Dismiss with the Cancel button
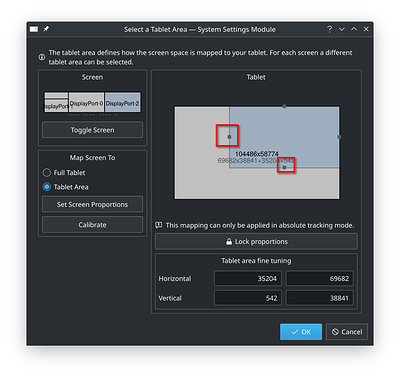The height and width of the screenshot is (376, 400). [x=347, y=332]
